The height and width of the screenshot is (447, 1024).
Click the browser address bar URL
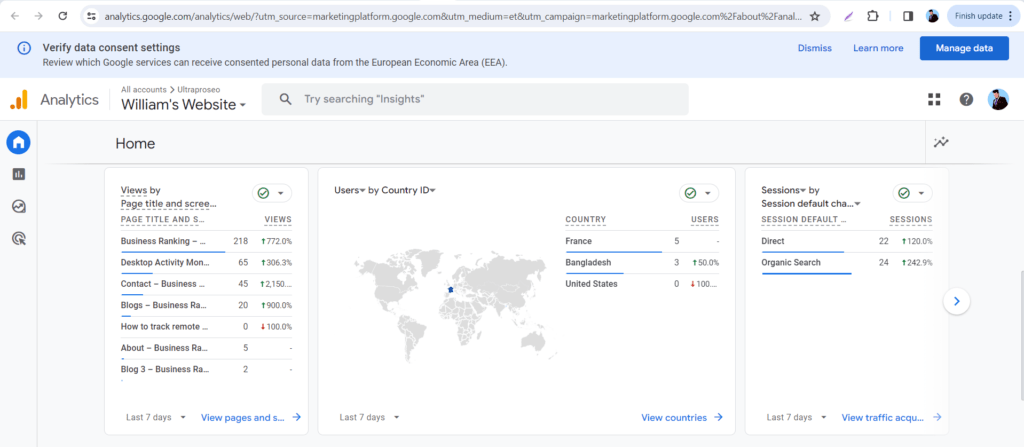pos(453,16)
